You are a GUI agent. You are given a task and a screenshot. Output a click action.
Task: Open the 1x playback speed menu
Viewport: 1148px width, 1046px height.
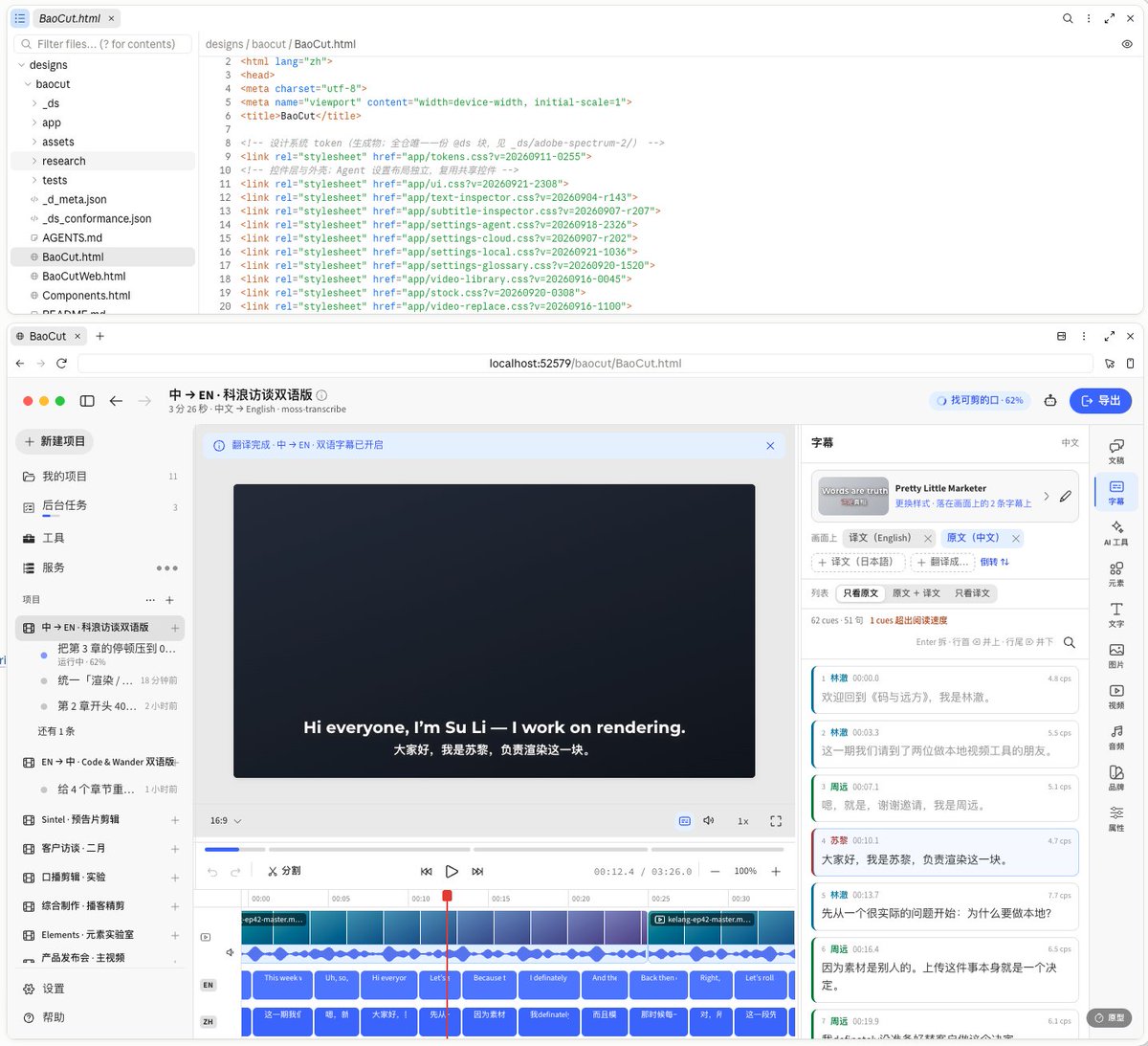pyautogui.click(x=742, y=821)
